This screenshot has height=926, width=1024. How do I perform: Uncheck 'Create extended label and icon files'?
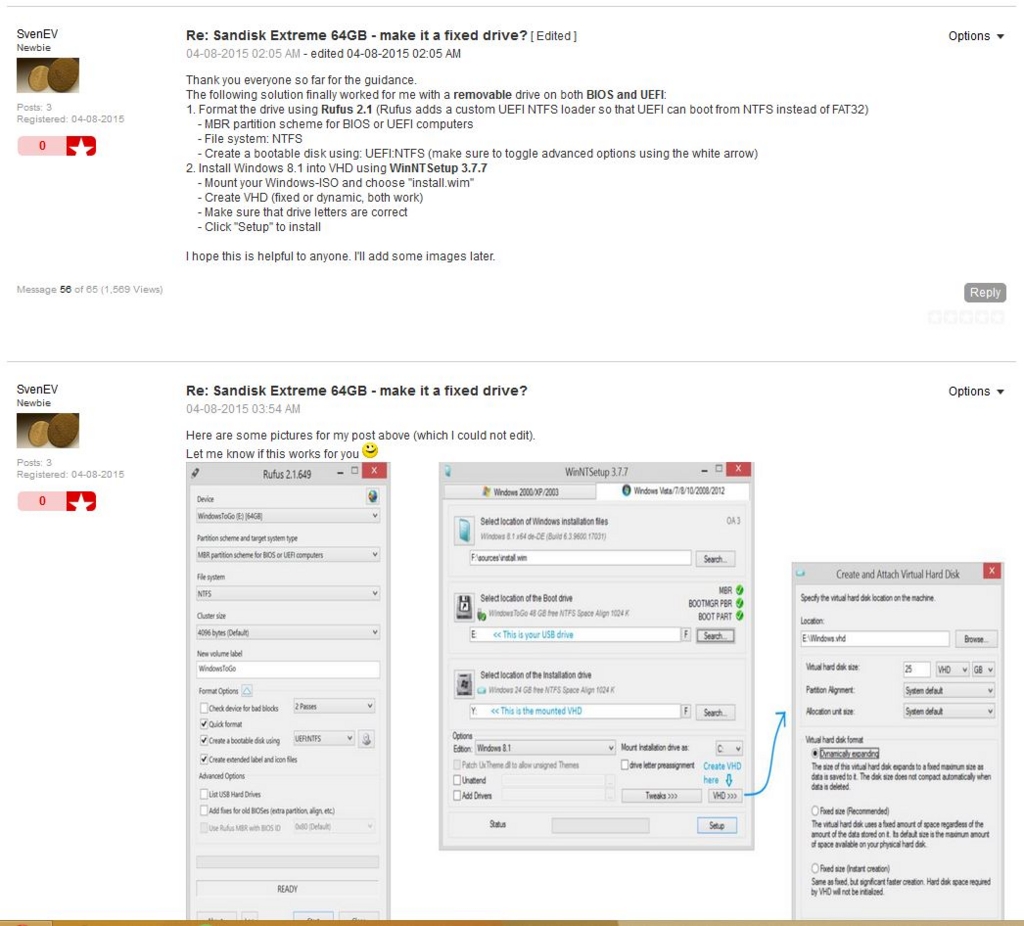pos(204,759)
